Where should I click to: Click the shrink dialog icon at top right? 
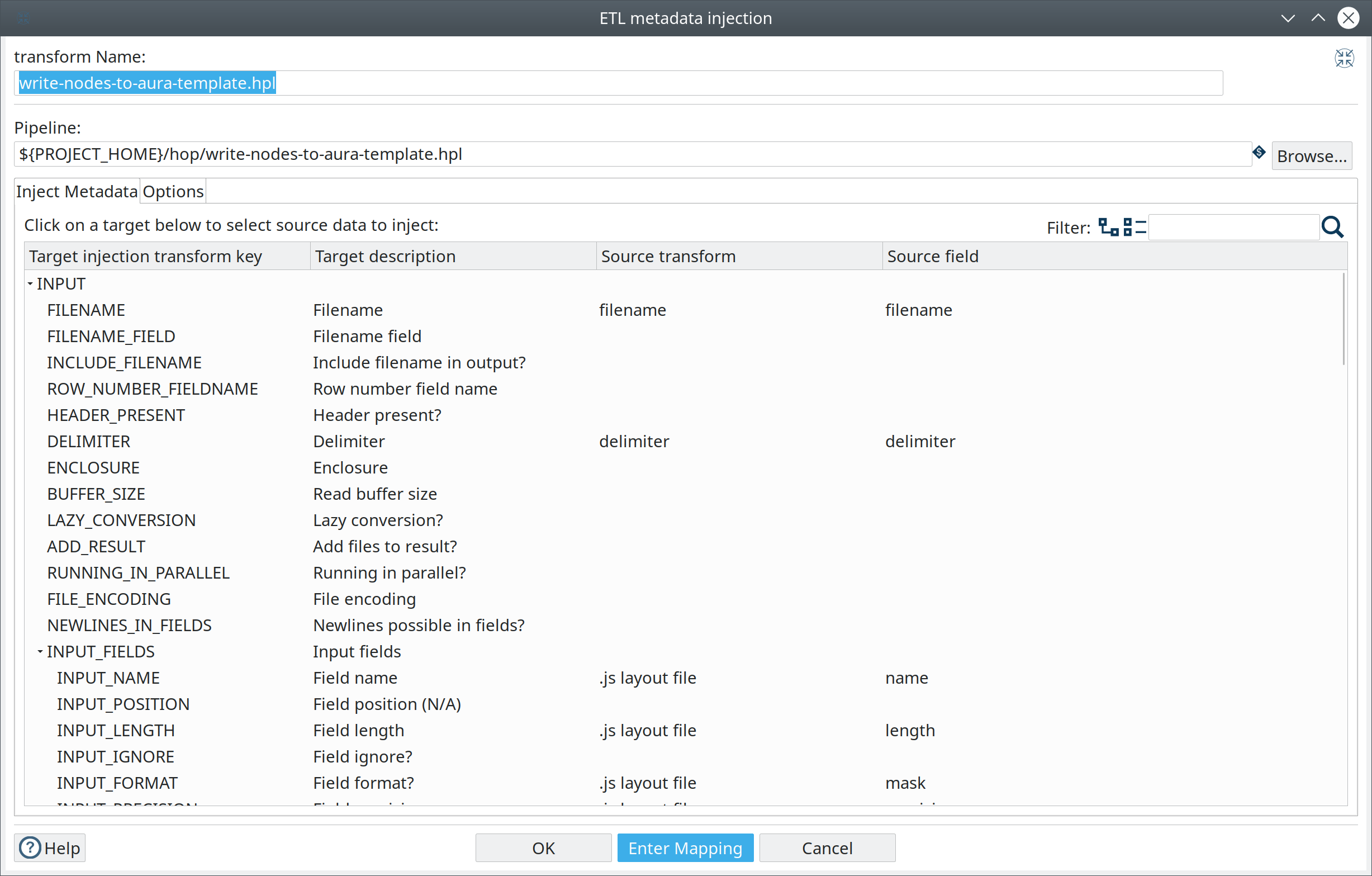[1345, 57]
